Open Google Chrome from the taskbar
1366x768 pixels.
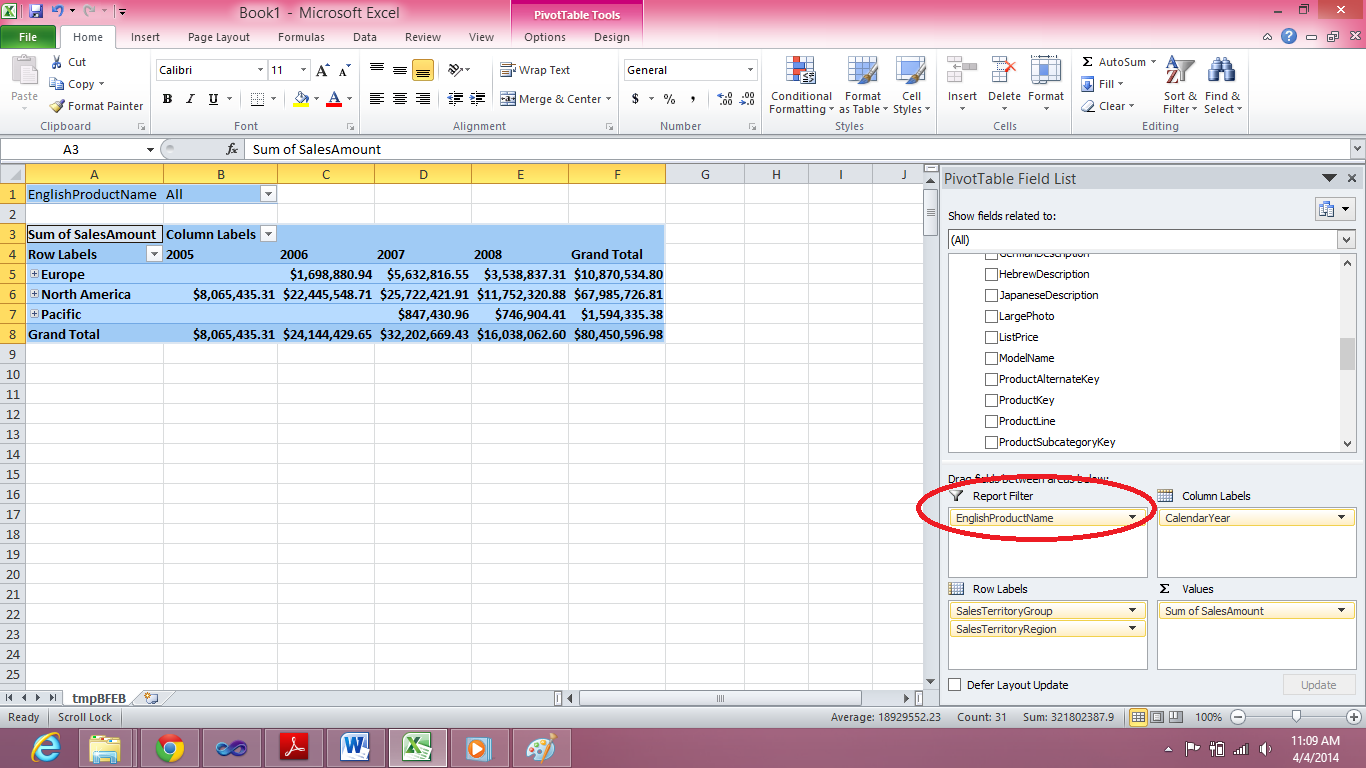[169, 748]
